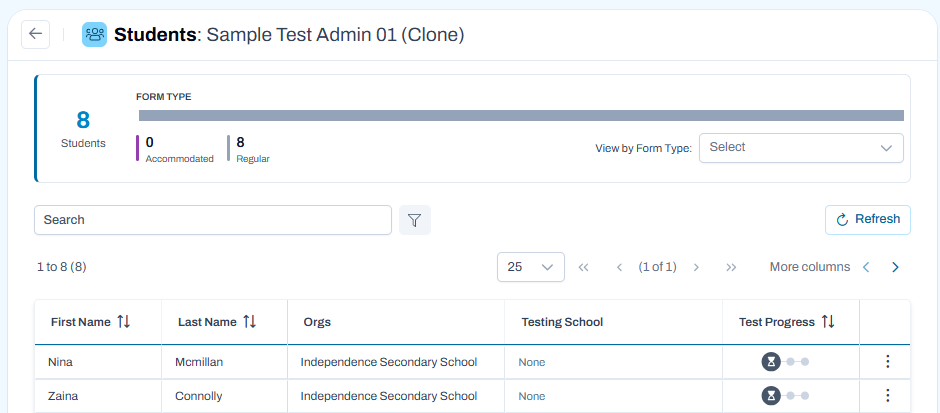The image size is (940, 413).
Task: Open the filter funnel icon
Action: click(415, 220)
